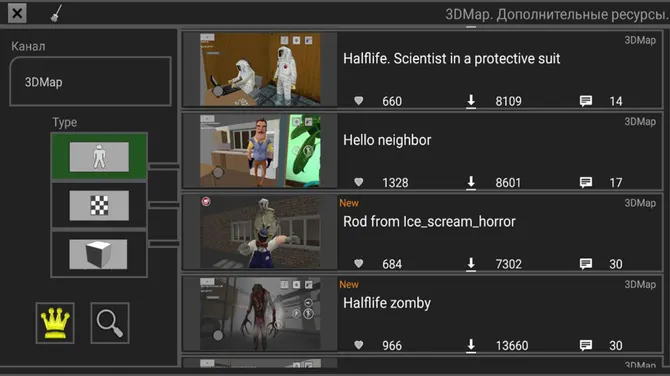670x376 pixels.
Task: Open comments for Hello neighbor
Action: (586, 182)
